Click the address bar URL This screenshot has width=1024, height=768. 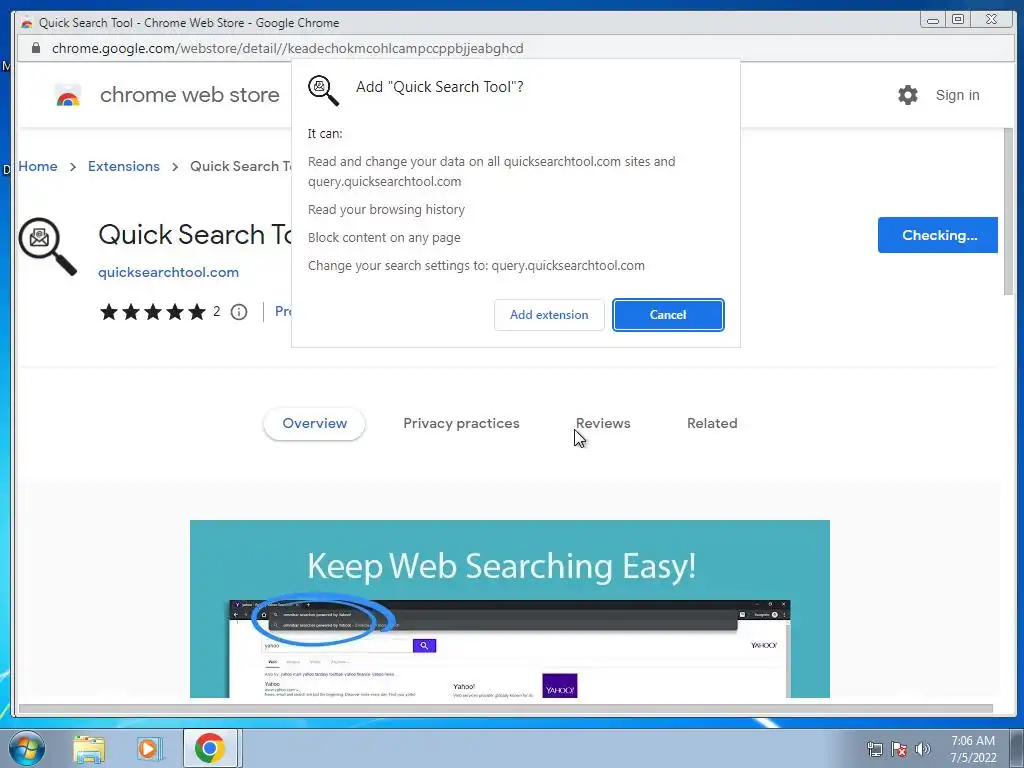[x=287, y=48]
